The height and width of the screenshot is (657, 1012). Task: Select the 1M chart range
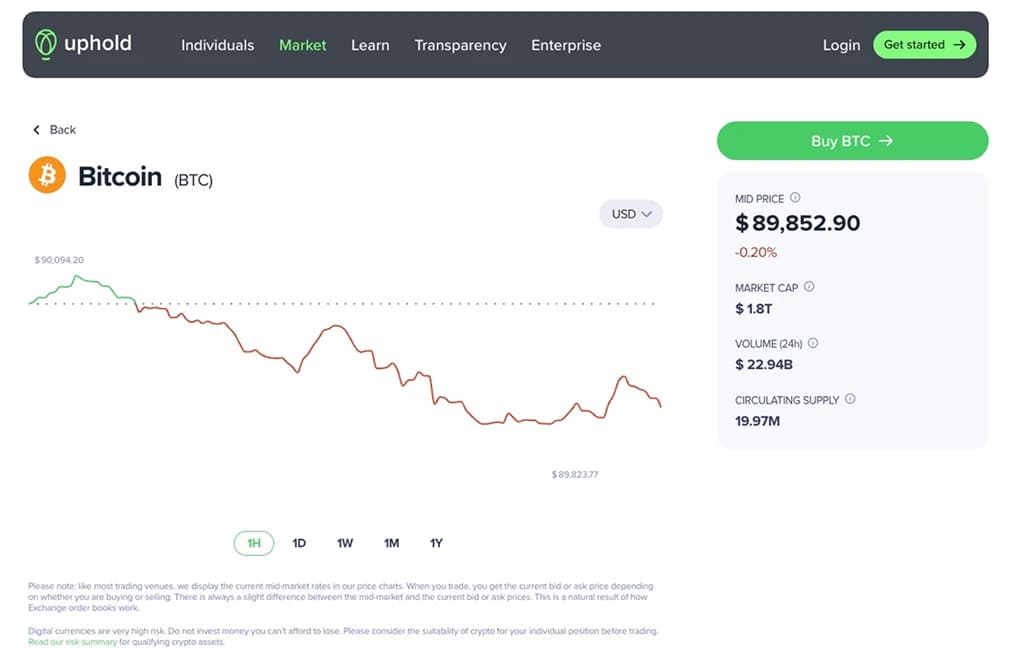pyautogui.click(x=391, y=543)
